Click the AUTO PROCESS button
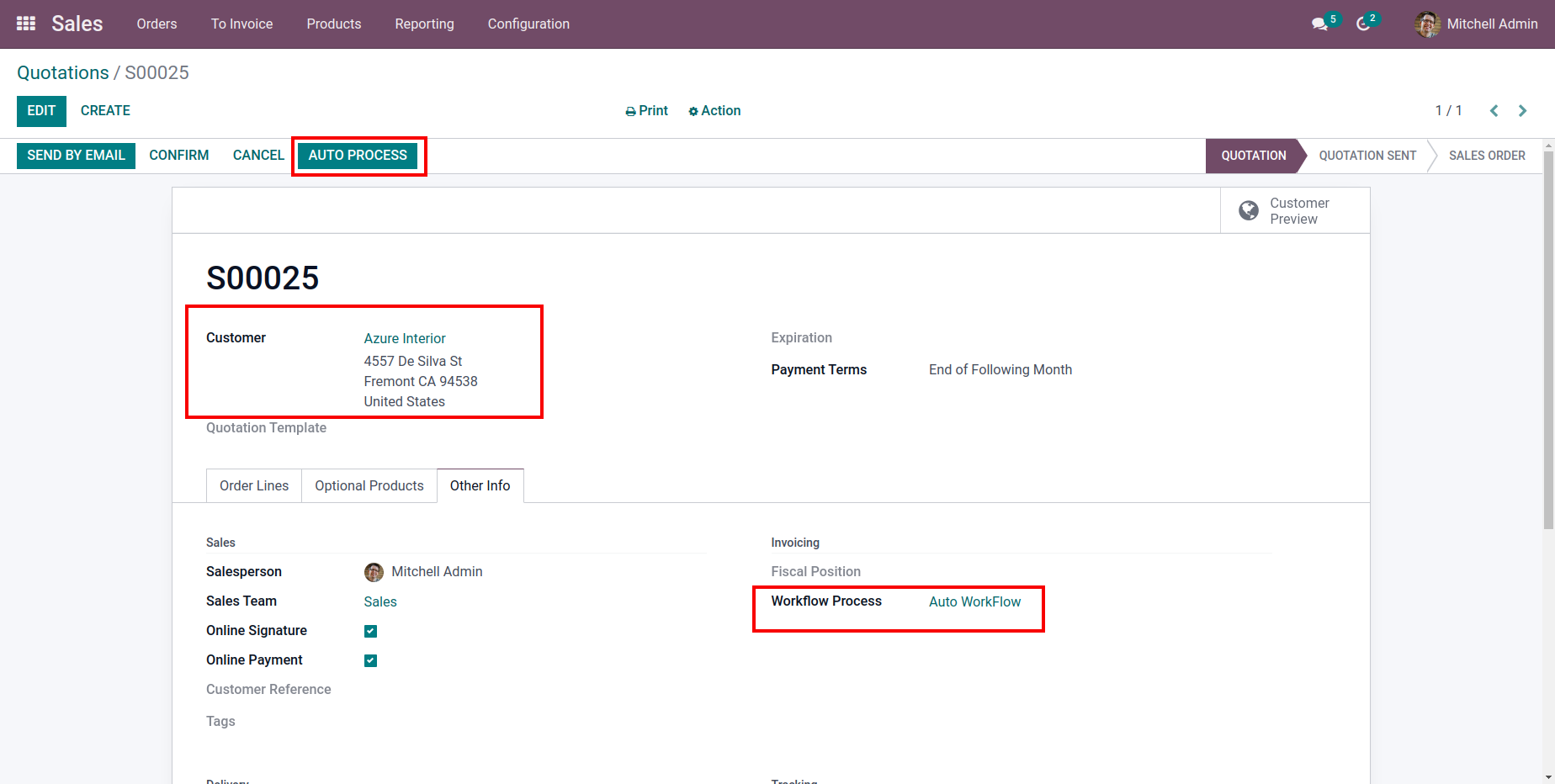The width and height of the screenshot is (1555, 784). 358,156
